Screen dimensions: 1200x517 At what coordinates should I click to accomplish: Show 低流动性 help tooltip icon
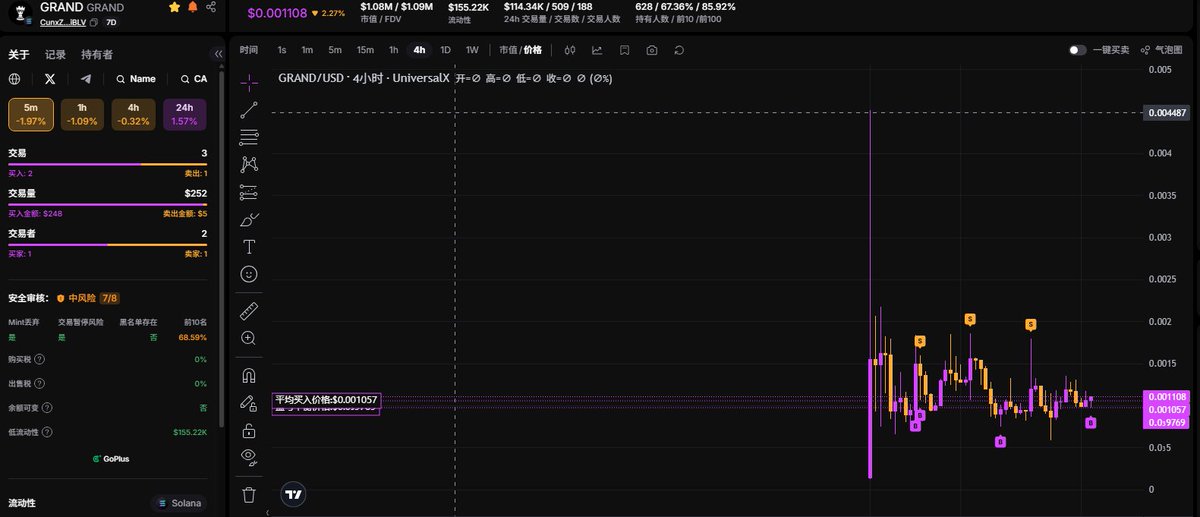[47, 432]
